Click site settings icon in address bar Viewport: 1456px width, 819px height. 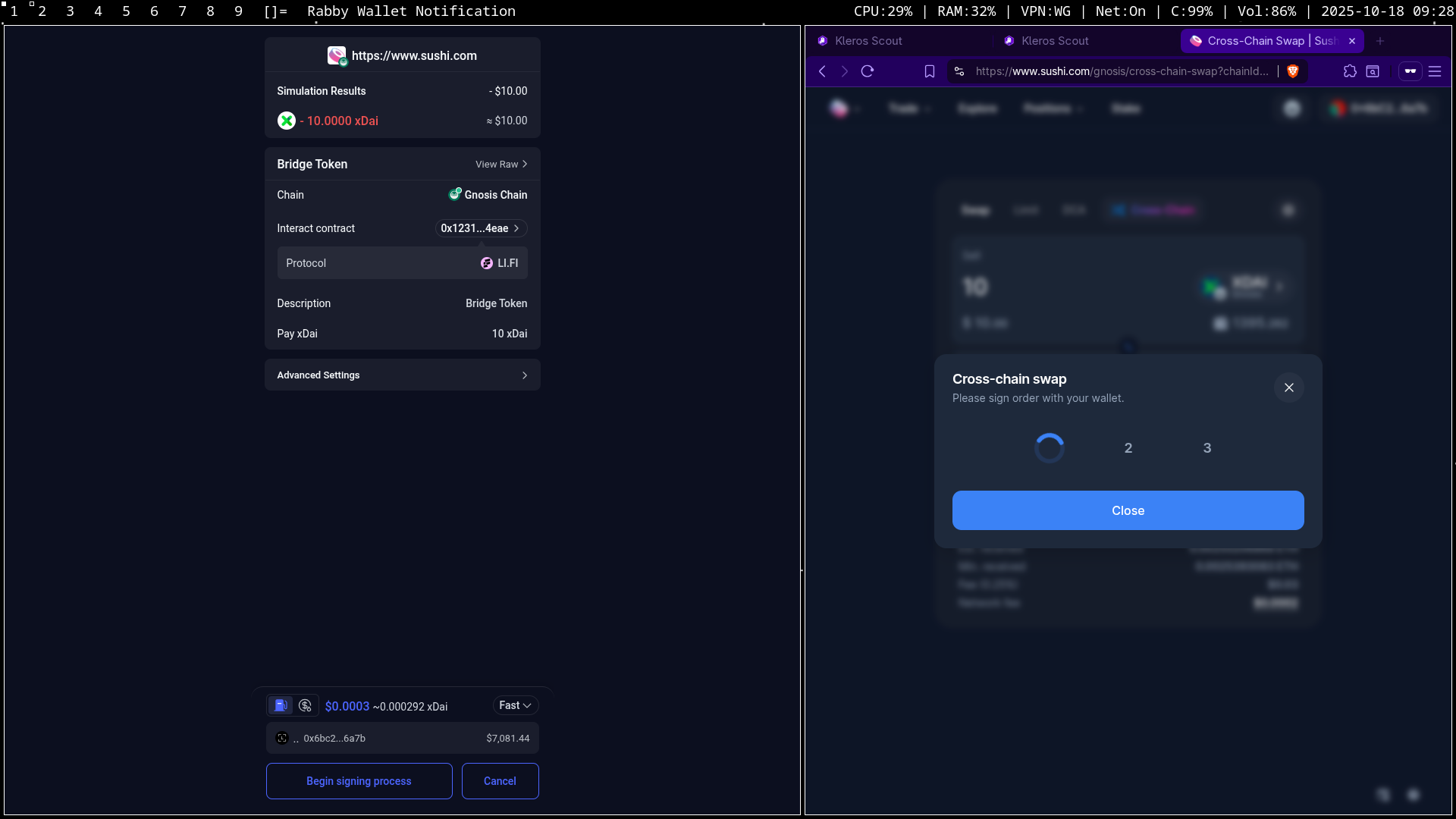pos(959,71)
